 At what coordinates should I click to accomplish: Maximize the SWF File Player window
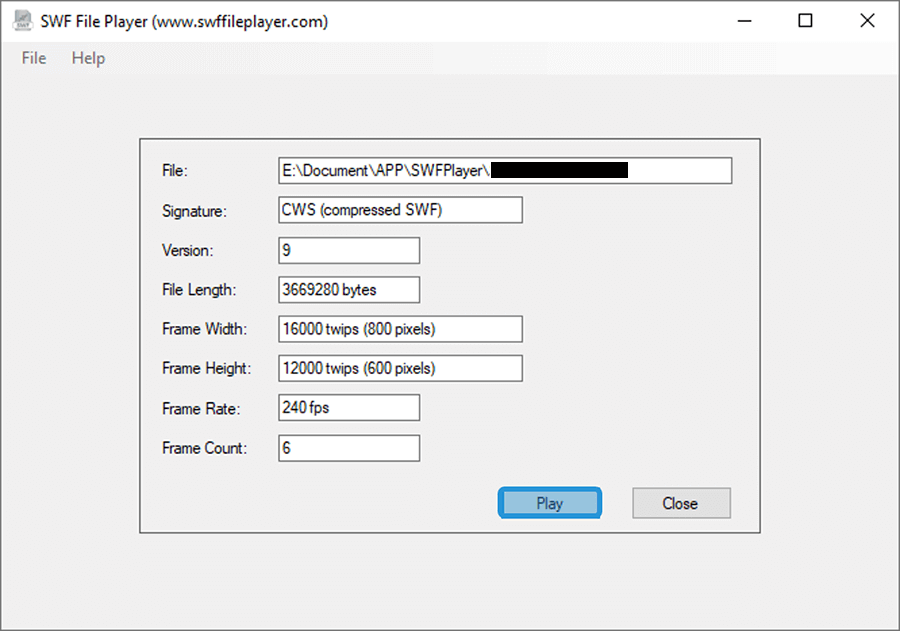805,21
